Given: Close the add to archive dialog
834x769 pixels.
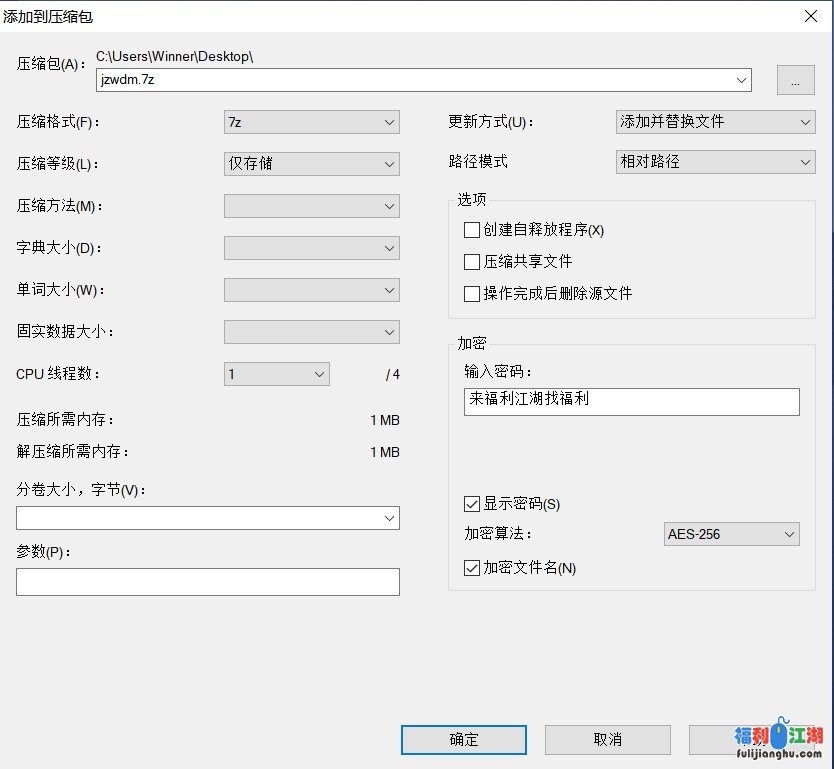Looking at the screenshot, I should [x=809, y=15].
